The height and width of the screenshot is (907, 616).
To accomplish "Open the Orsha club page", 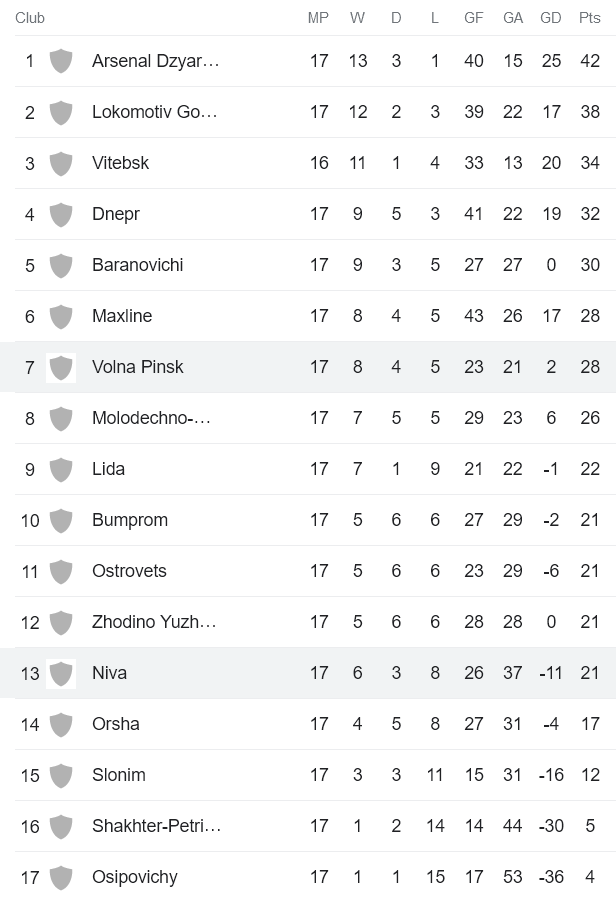I will (118, 724).
